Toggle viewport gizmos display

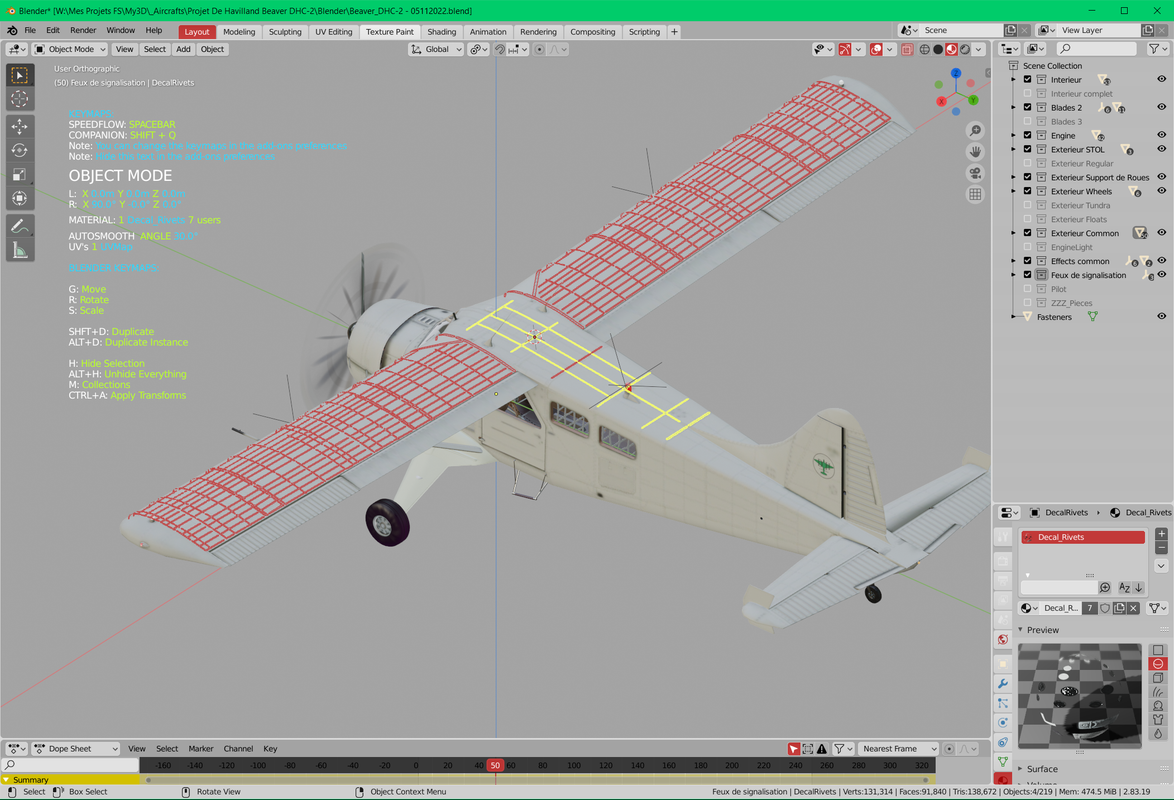tap(845, 49)
